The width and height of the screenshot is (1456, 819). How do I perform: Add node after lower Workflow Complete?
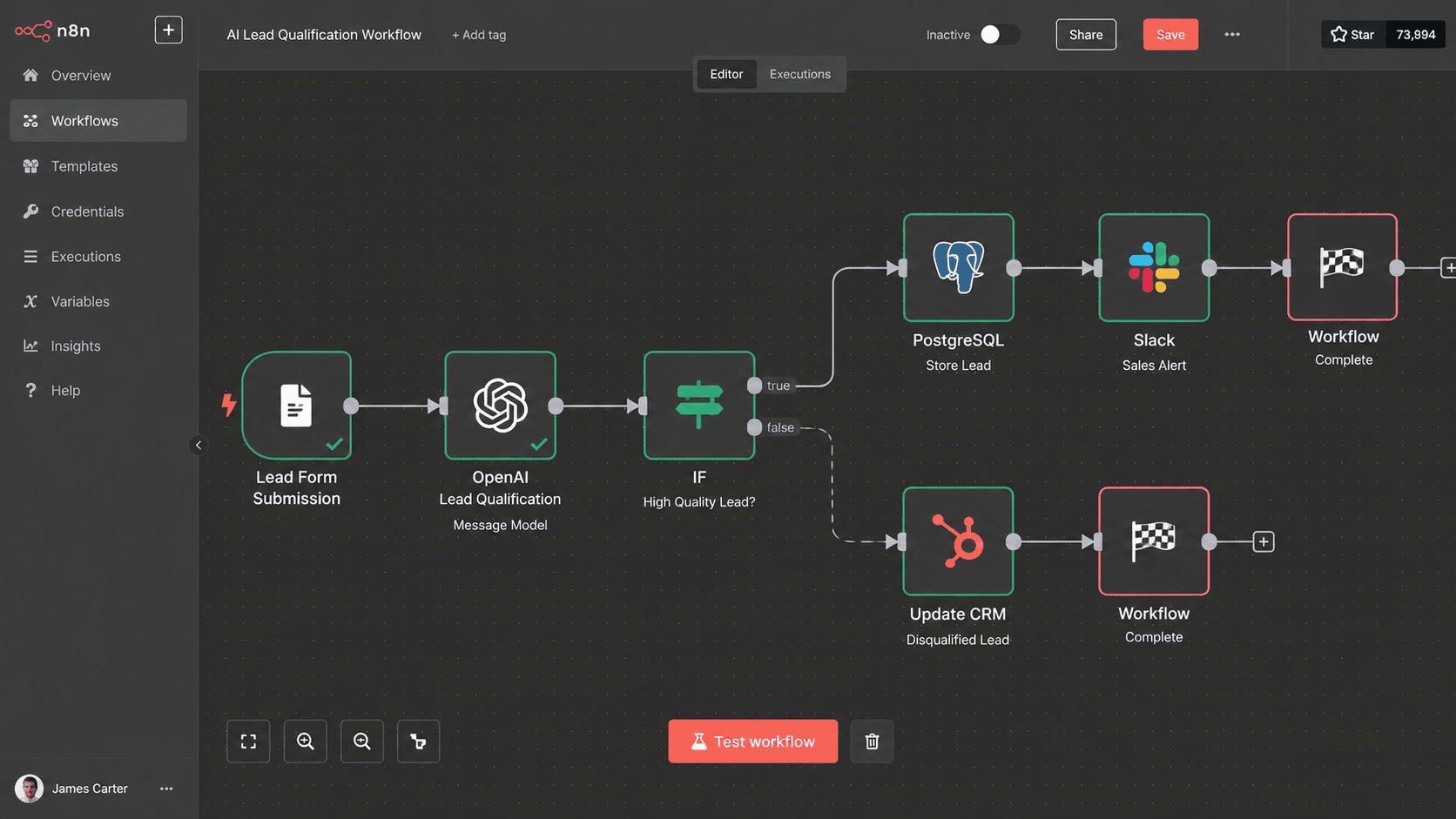click(x=1263, y=541)
